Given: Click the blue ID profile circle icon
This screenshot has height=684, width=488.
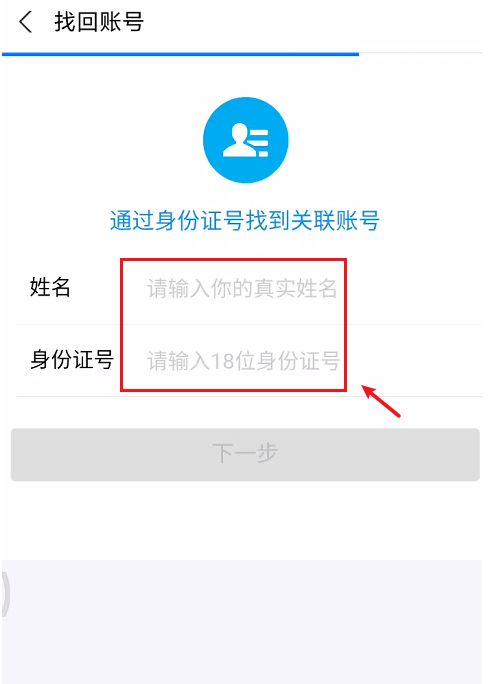Looking at the screenshot, I should coord(246,140).
